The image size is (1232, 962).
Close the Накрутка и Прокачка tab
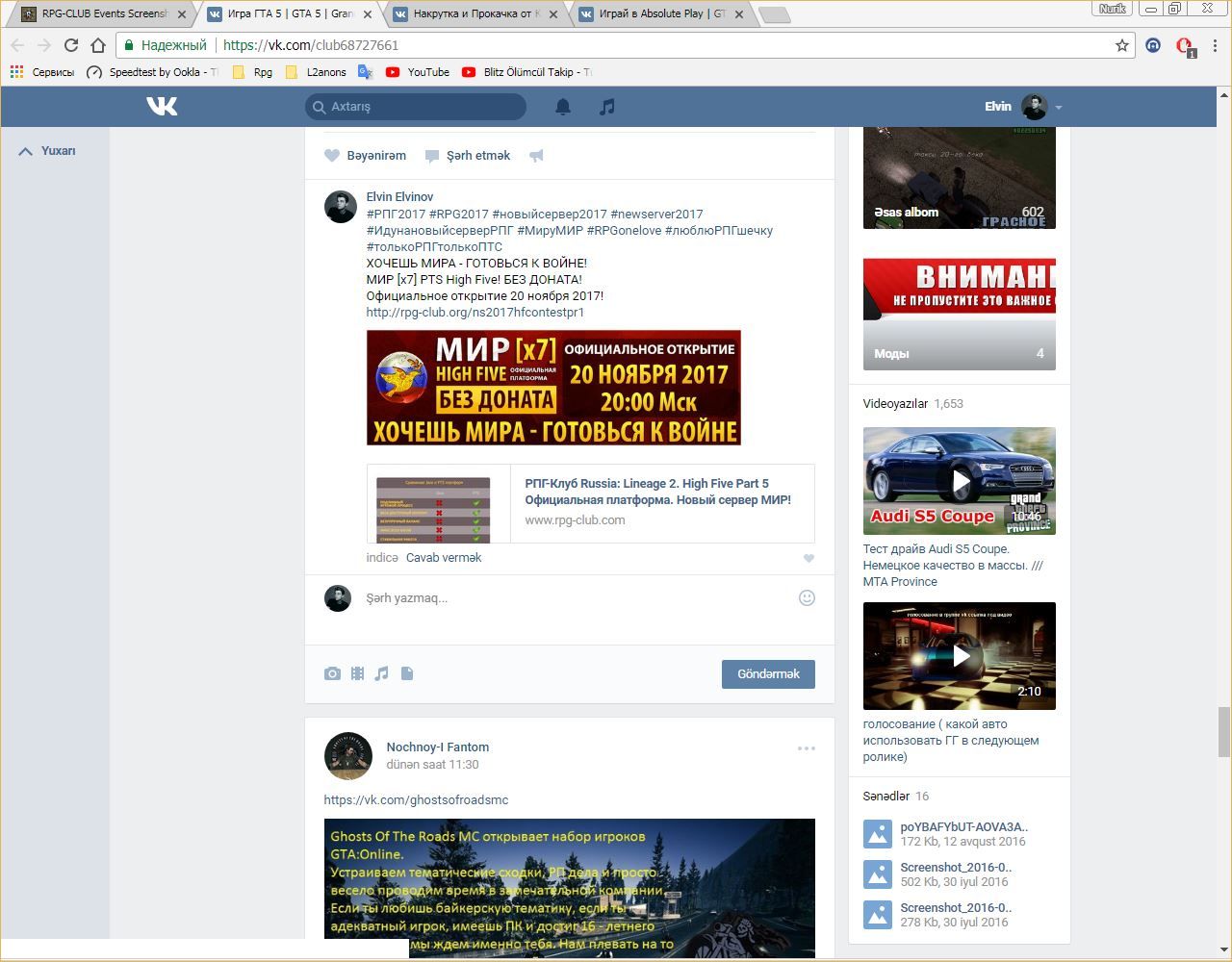pyautogui.click(x=552, y=14)
